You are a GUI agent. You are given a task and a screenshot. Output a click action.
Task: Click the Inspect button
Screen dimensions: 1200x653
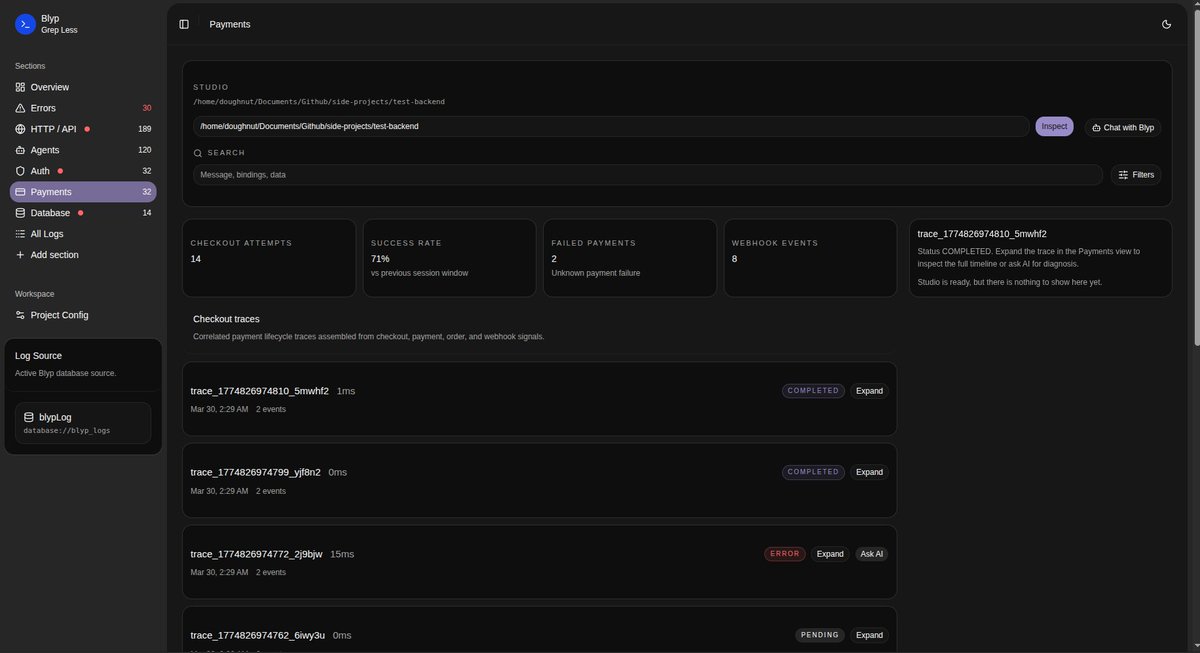point(1054,126)
